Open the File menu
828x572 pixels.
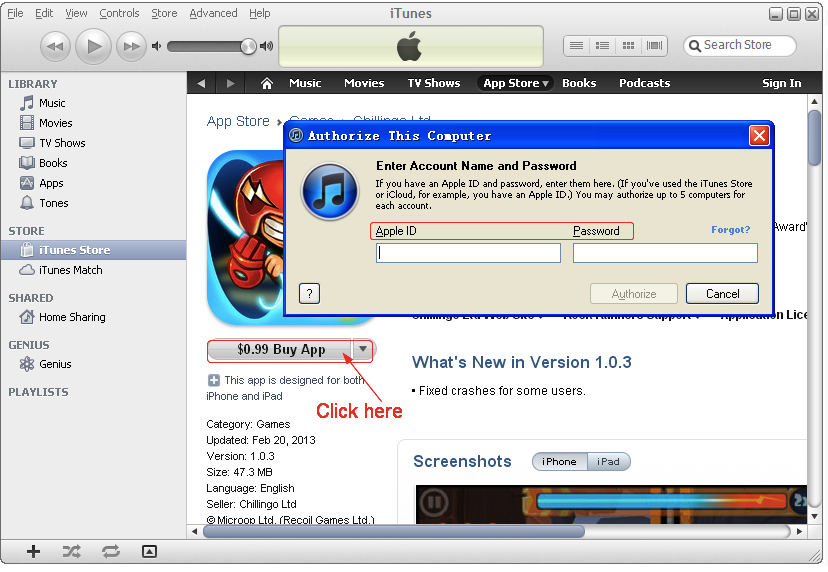click(x=15, y=13)
